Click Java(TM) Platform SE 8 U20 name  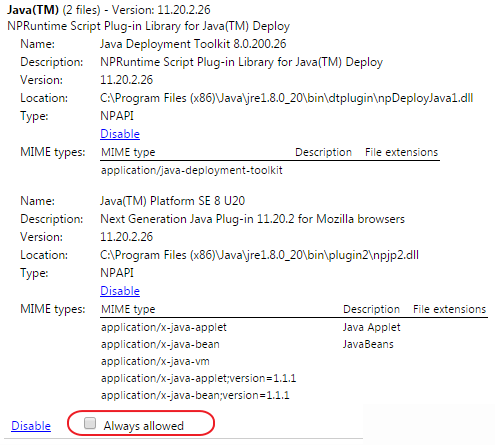[x=173, y=201]
